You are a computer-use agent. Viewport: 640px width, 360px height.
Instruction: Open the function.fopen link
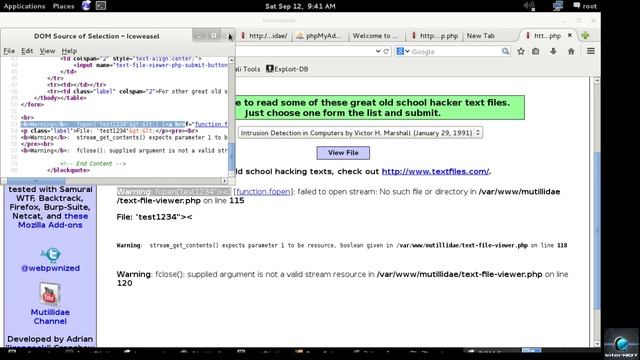[x=263, y=191]
